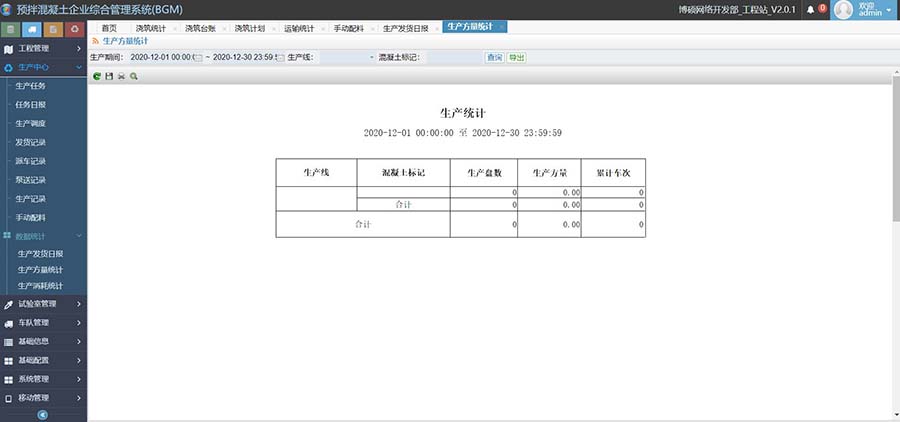Click the orange shortcut button above the sidebar

pyautogui.click(x=52, y=28)
